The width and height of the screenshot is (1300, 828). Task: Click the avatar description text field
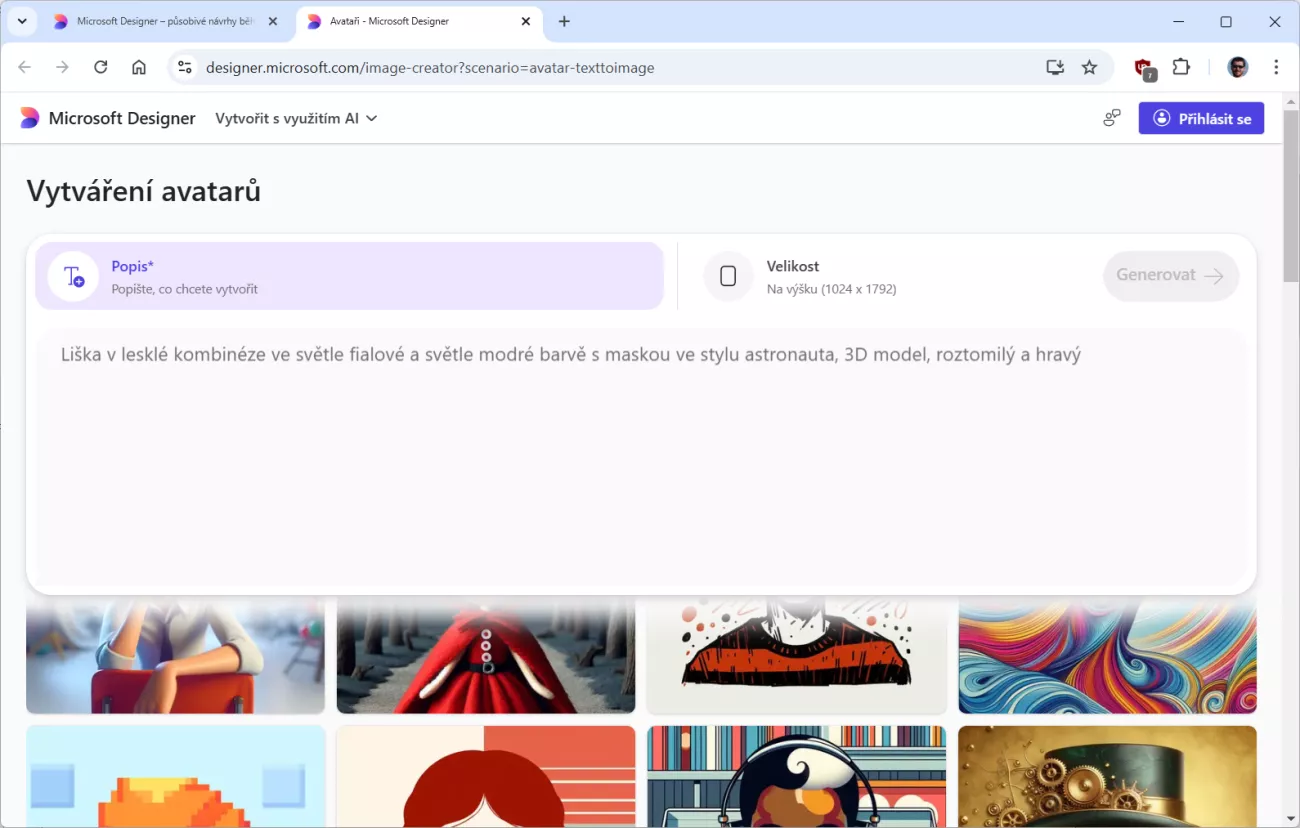640,450
